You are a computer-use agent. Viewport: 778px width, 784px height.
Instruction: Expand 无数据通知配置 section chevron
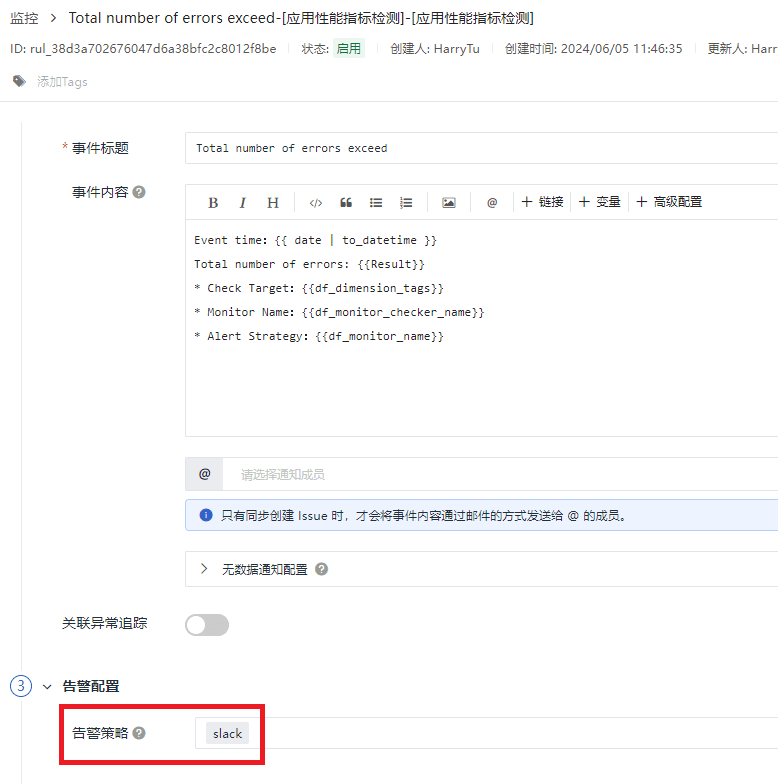coord(204,569)
